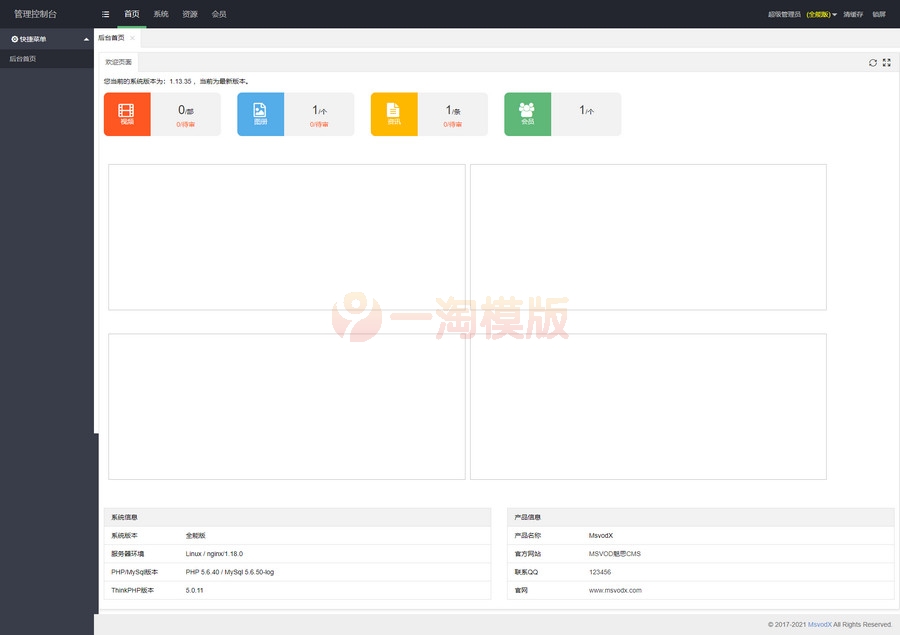Refresh the page using the circular refresh icon
This screenshot has width=900, height=635.
click(872, 62)
